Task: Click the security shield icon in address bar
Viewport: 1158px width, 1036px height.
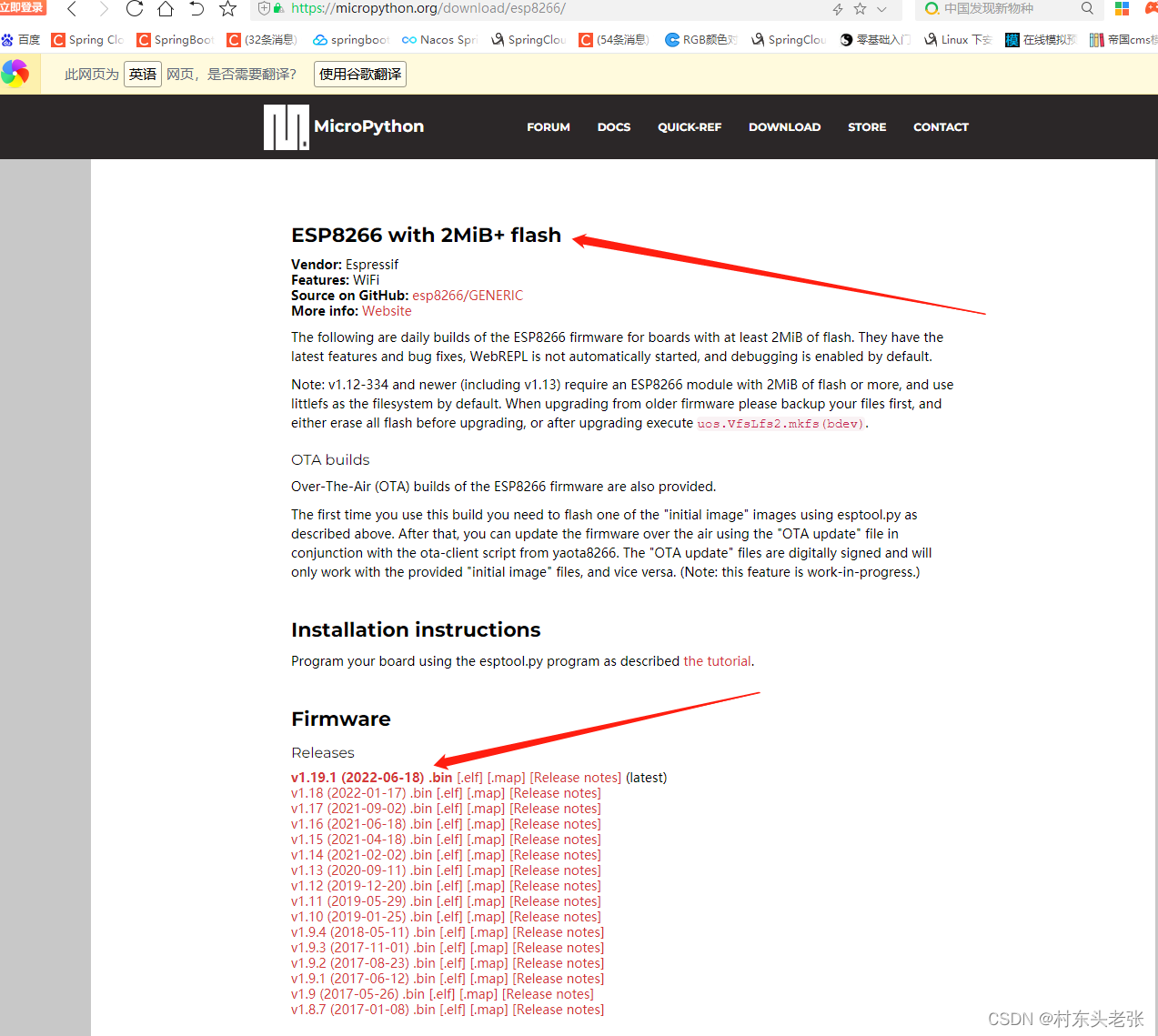Action: pyautogui.click(x=265, y=8)
